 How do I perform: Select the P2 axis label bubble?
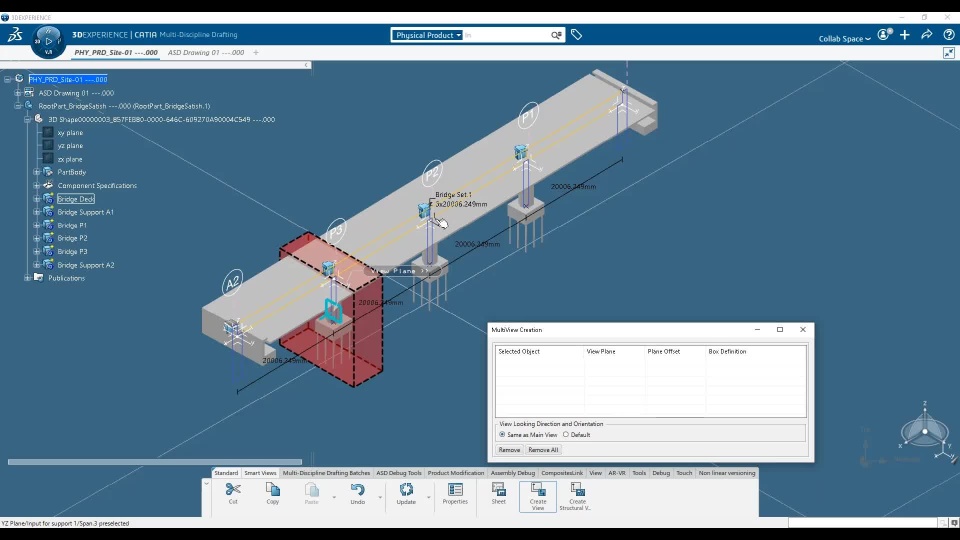click(x=432, y=174)
